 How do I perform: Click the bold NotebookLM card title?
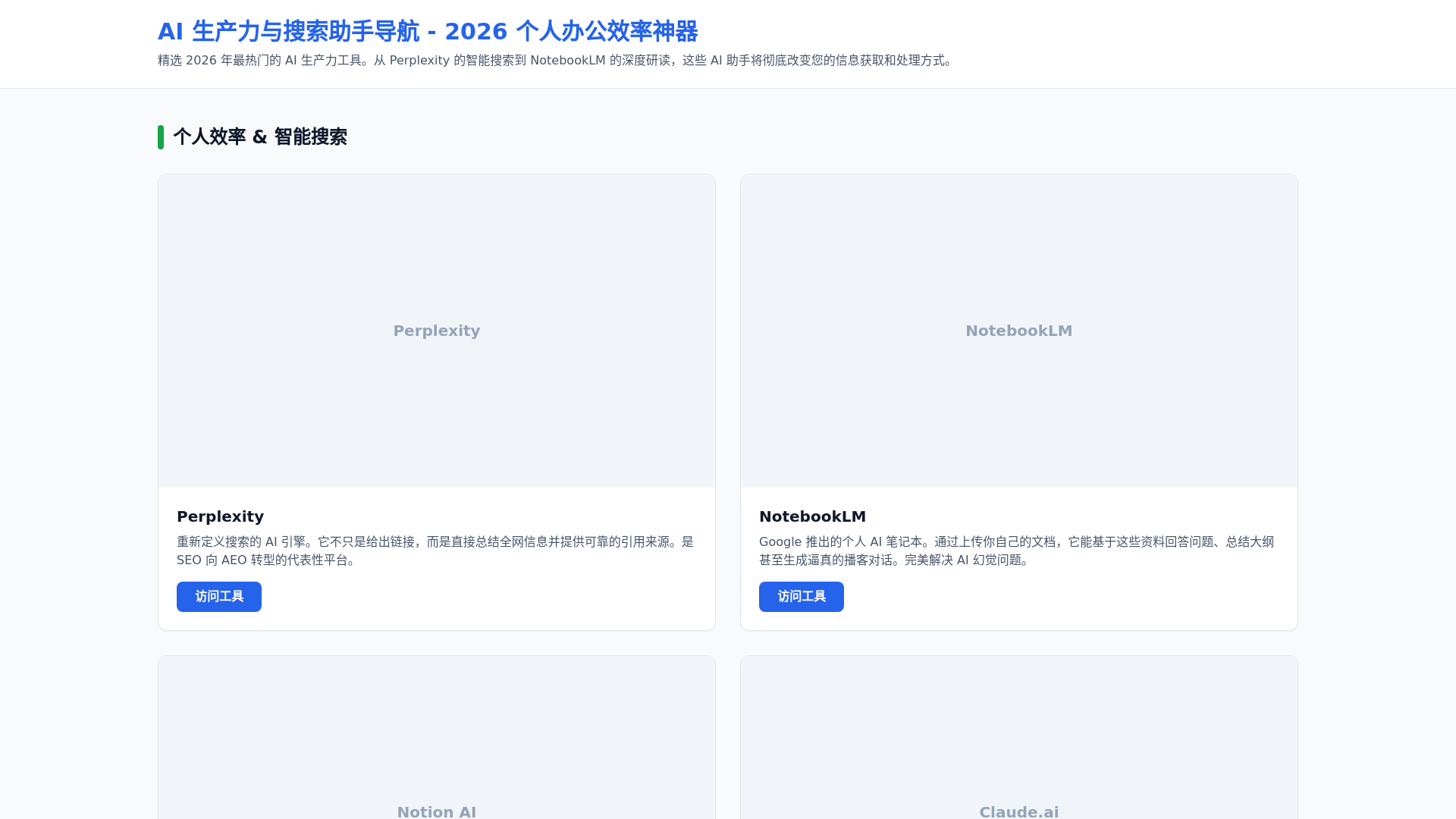click(x=812, y=516)
